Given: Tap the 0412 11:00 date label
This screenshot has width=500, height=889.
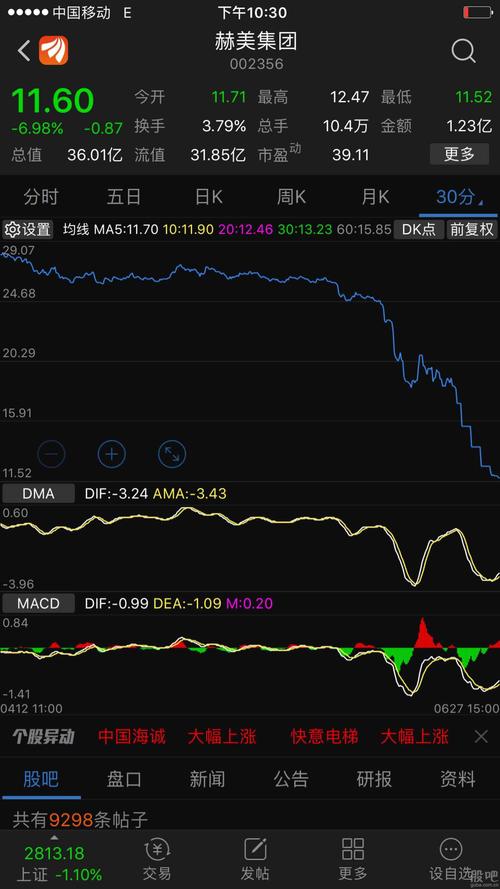Looking at the screenshot, I should tap(32, 708).
